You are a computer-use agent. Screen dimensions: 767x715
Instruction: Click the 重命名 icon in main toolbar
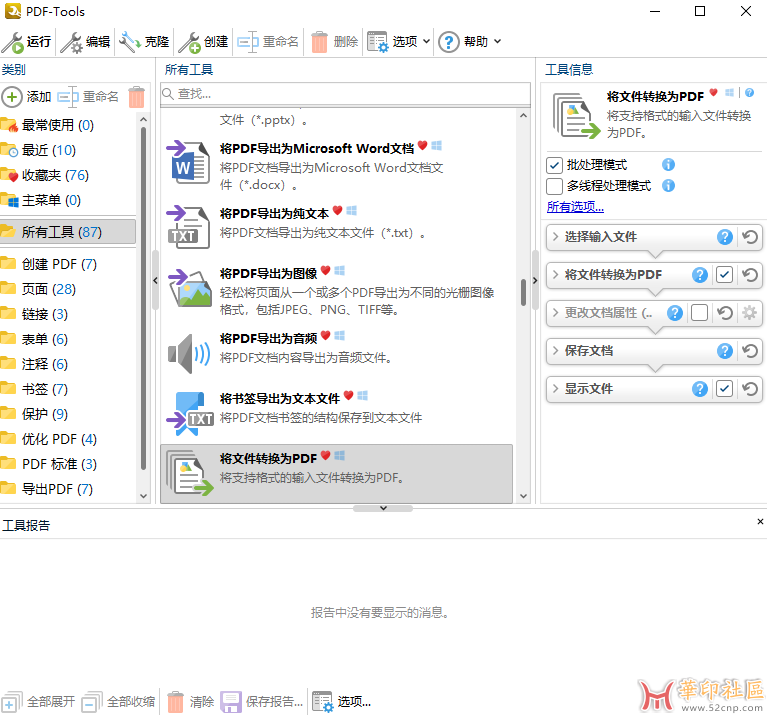click(x=248, y=42)
